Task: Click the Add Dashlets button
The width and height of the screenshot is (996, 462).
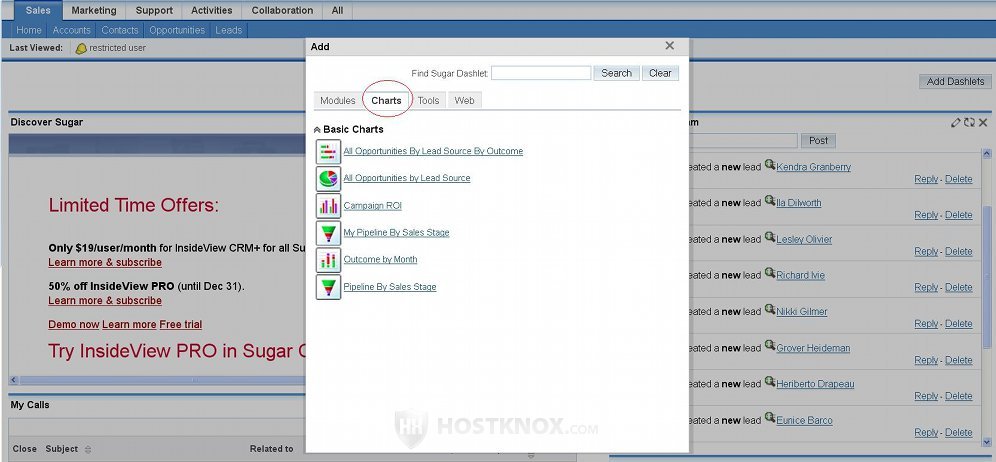Action: (x=955, y=81)
